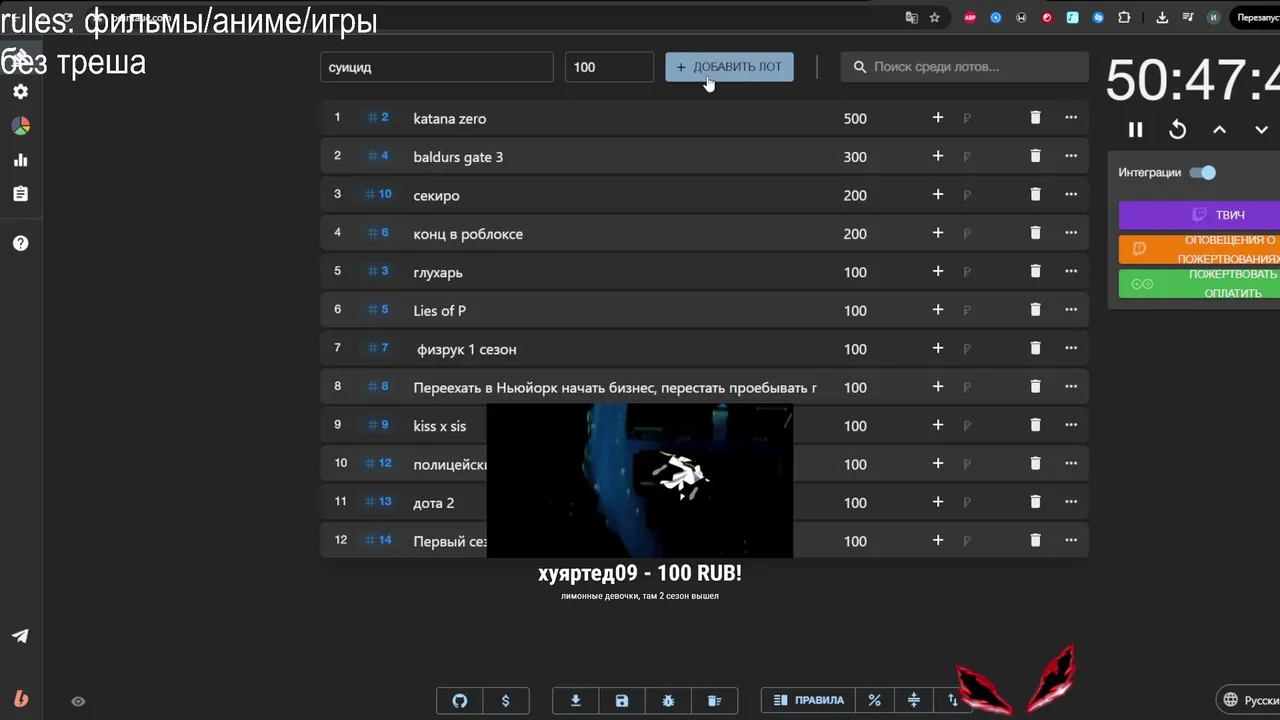Focus the lot amount field showing 100
This screenshot has height=720, width=1280.
pyautogui.click(x=609, y=67)
